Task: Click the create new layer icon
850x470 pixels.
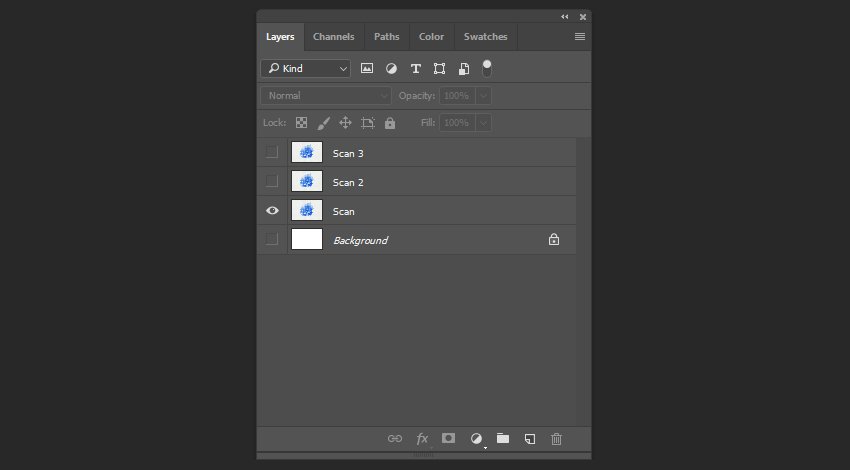Action: coord(530,438)
